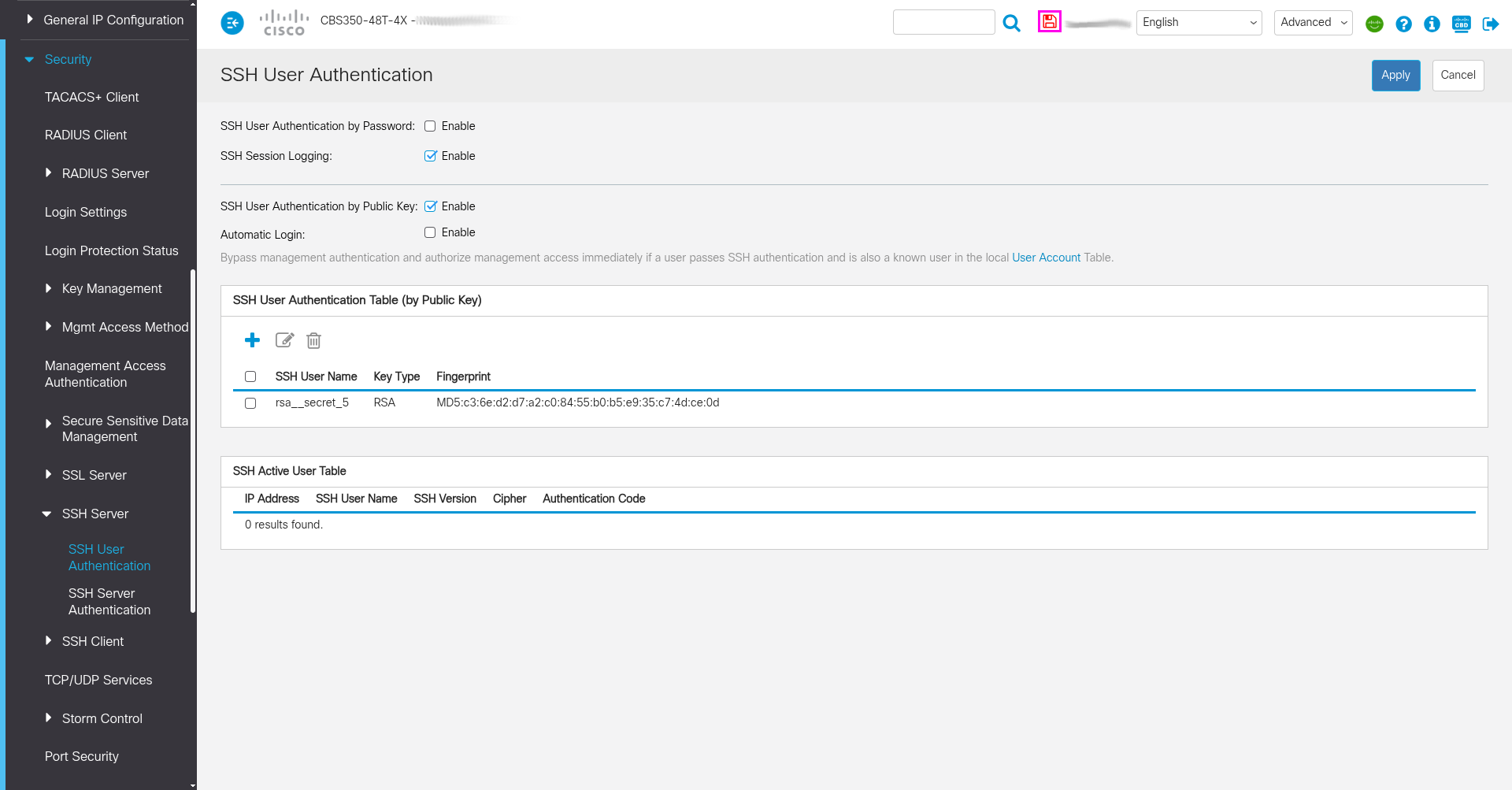1512x790 pixels.
Task: Open the TCP/UDP Services menu item
Action: click(x=98, y=680)
